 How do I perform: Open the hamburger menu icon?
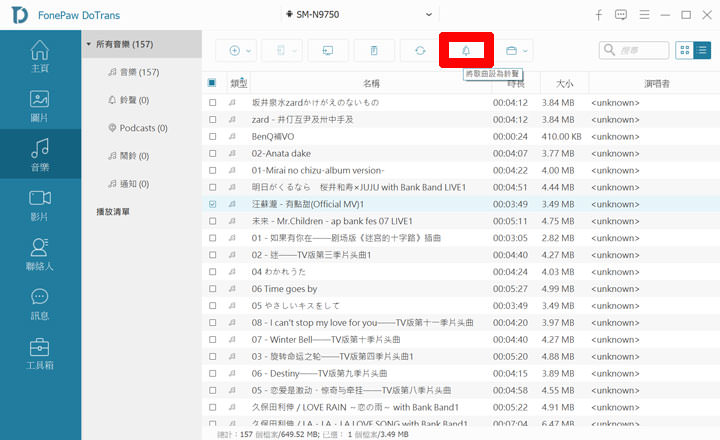click(644, 15)
